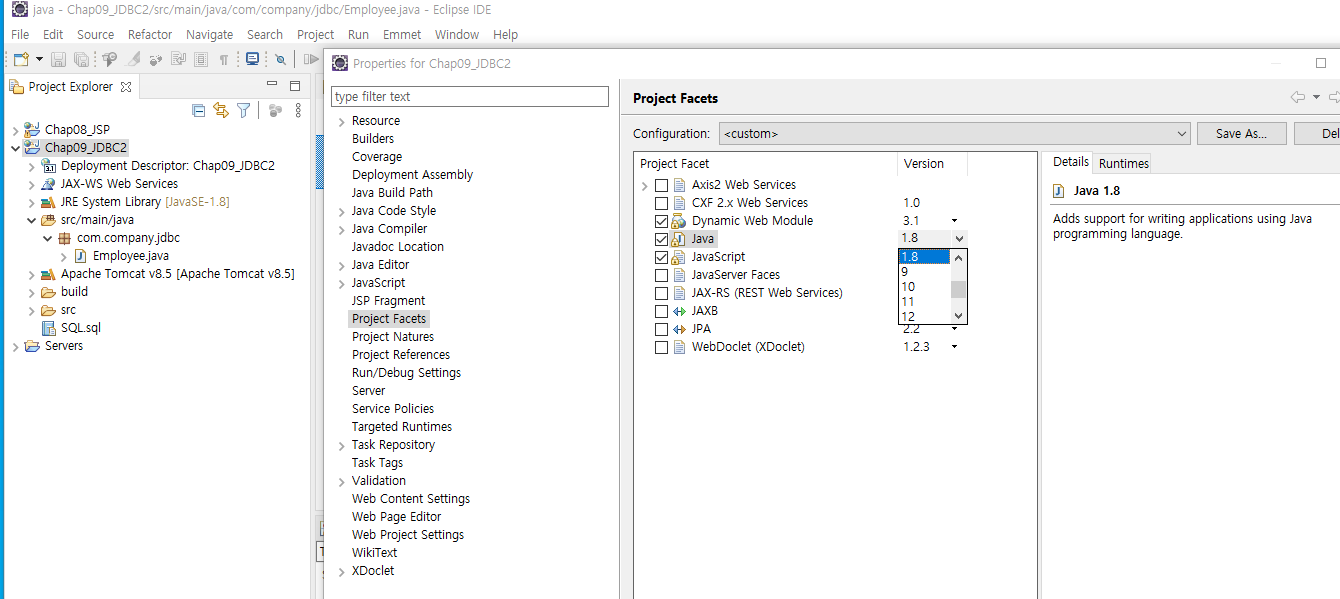Open the New wizard dropdown arrow
The image size is (1340, 599).
[37, 60]
